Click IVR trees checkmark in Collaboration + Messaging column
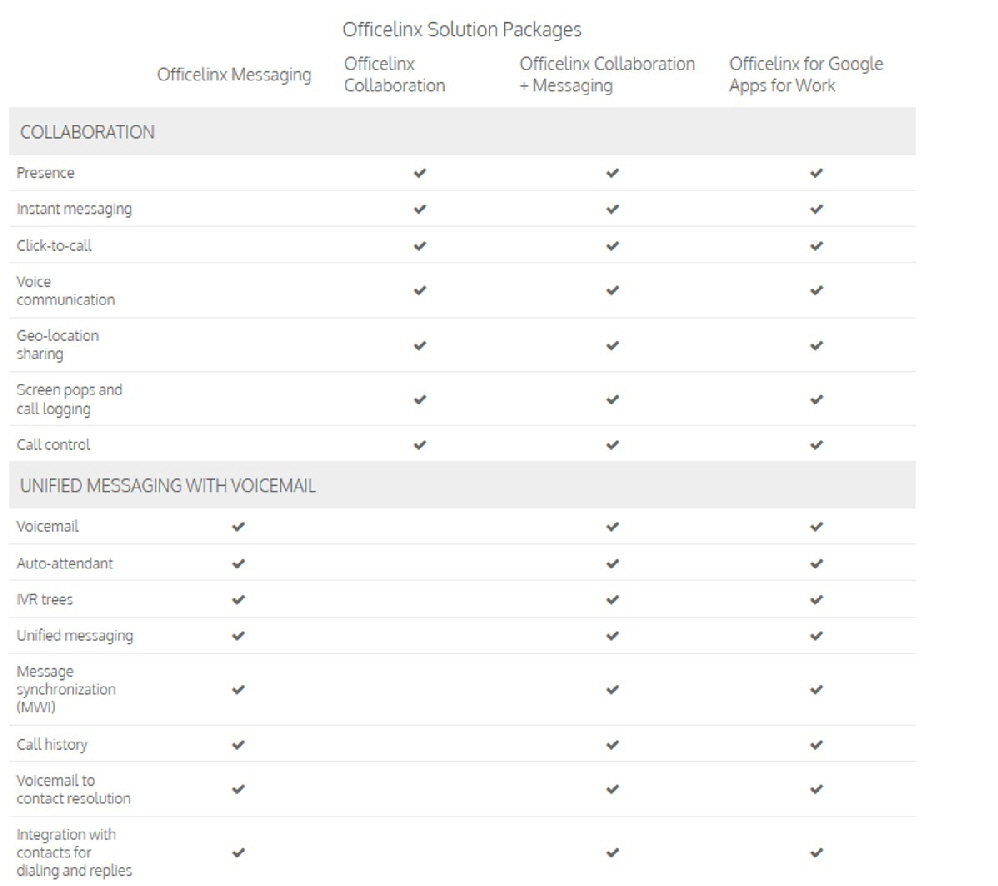This screenshot has height=886, width=998. (x=612, y=600)
